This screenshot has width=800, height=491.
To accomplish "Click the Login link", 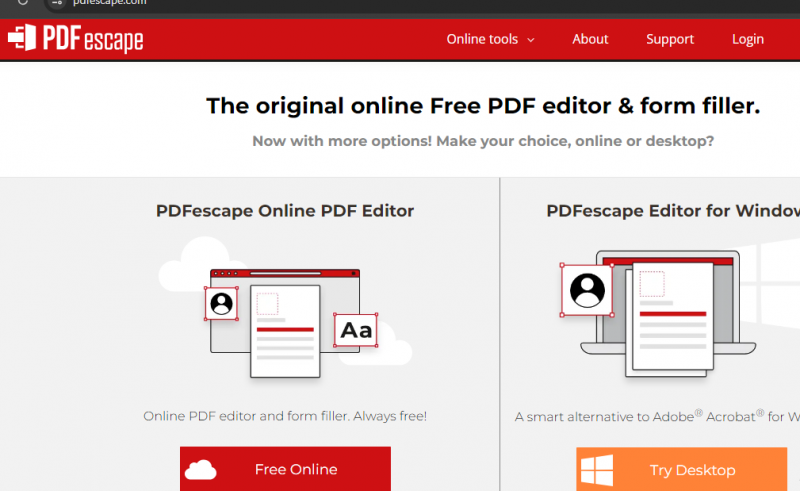I will coord(747,39).
